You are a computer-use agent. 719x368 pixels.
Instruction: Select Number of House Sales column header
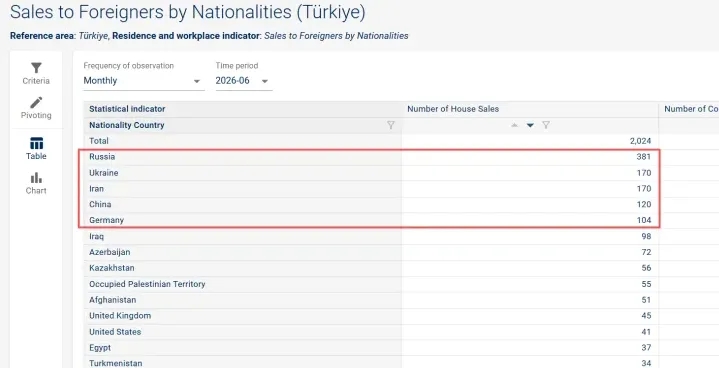(x=453, y=109)
